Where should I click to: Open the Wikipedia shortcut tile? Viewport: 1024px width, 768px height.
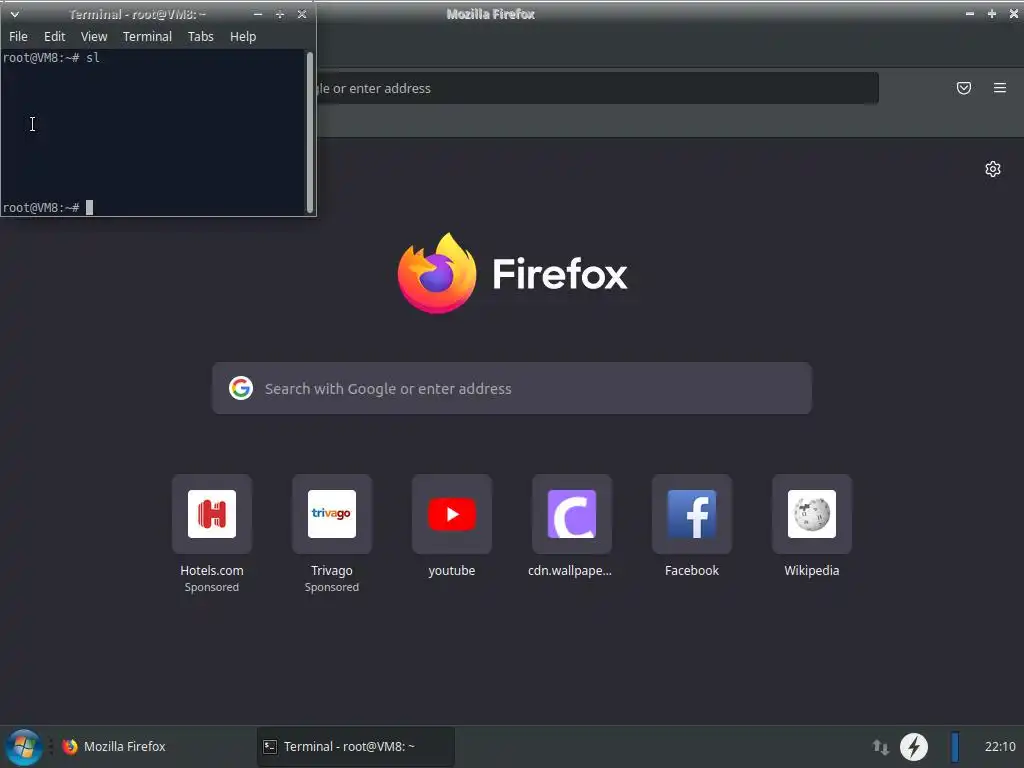click(812, 514)
